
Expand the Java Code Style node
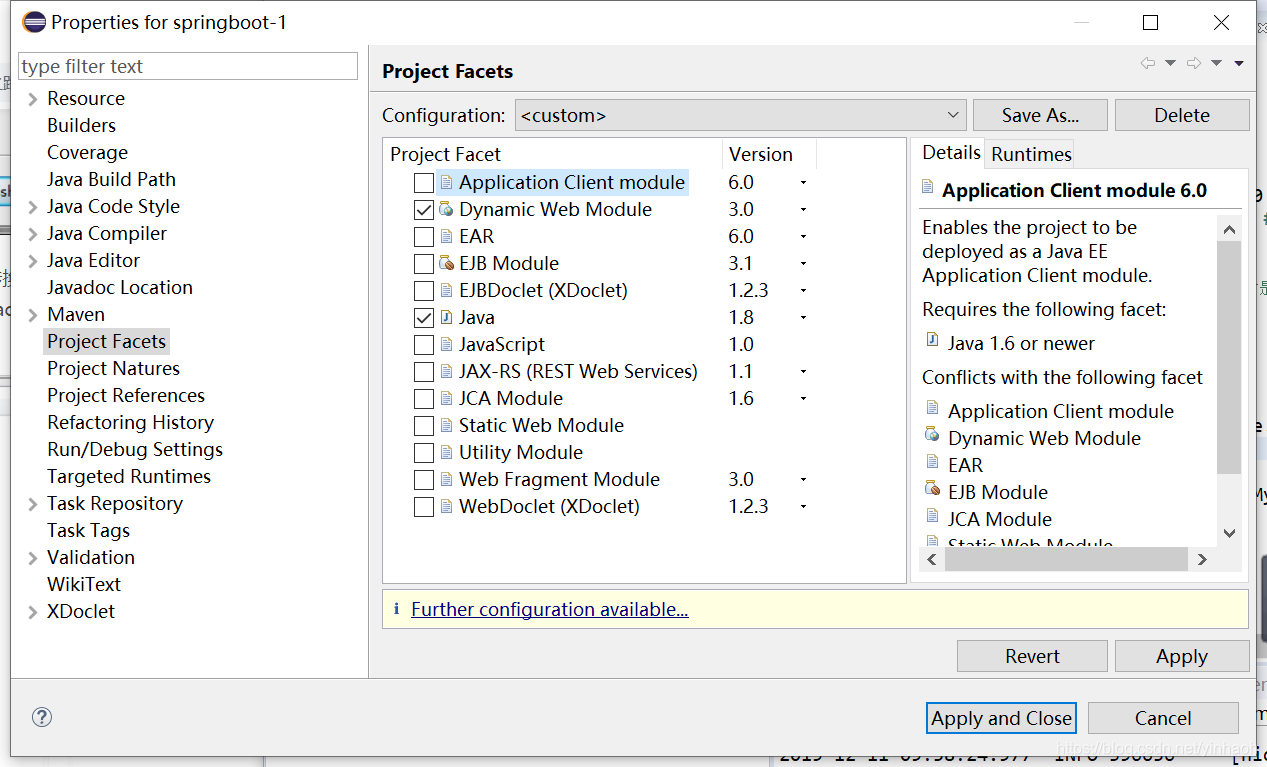point(33,207)
